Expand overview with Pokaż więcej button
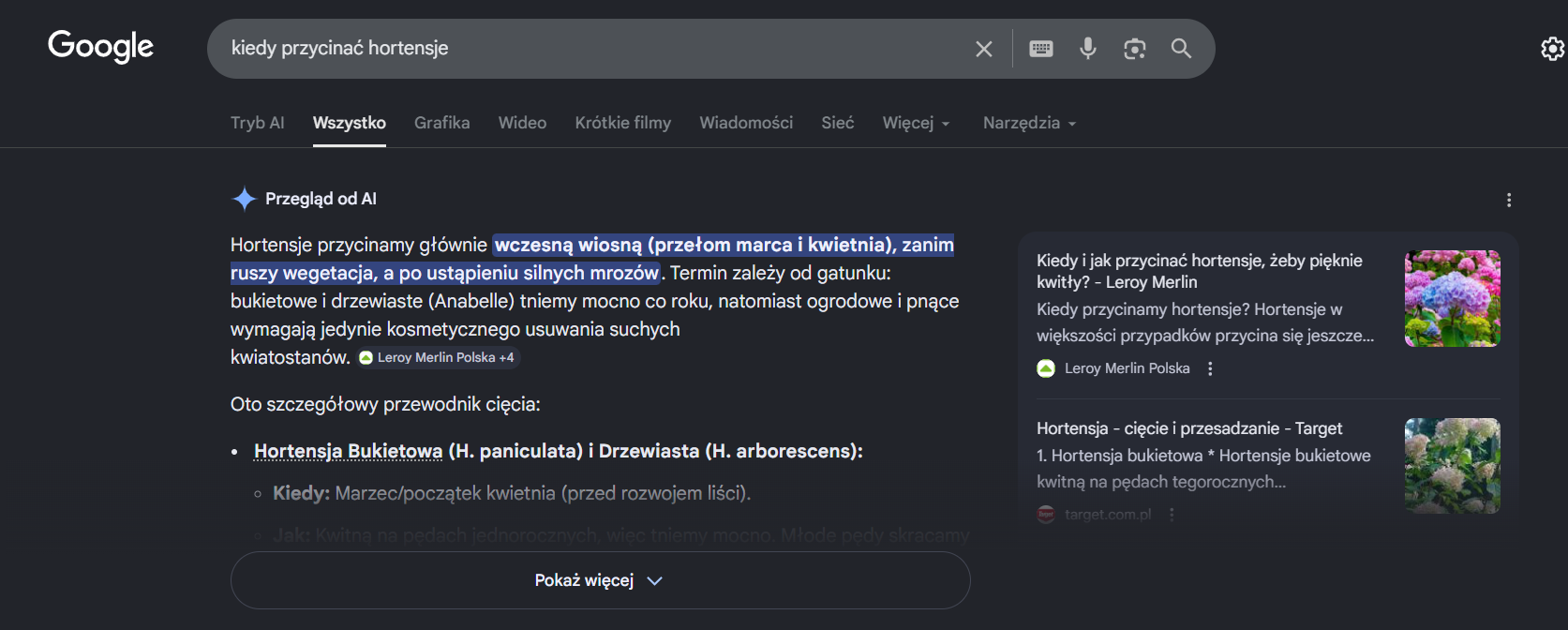The image size is (1568, 630). click(600, 580)
